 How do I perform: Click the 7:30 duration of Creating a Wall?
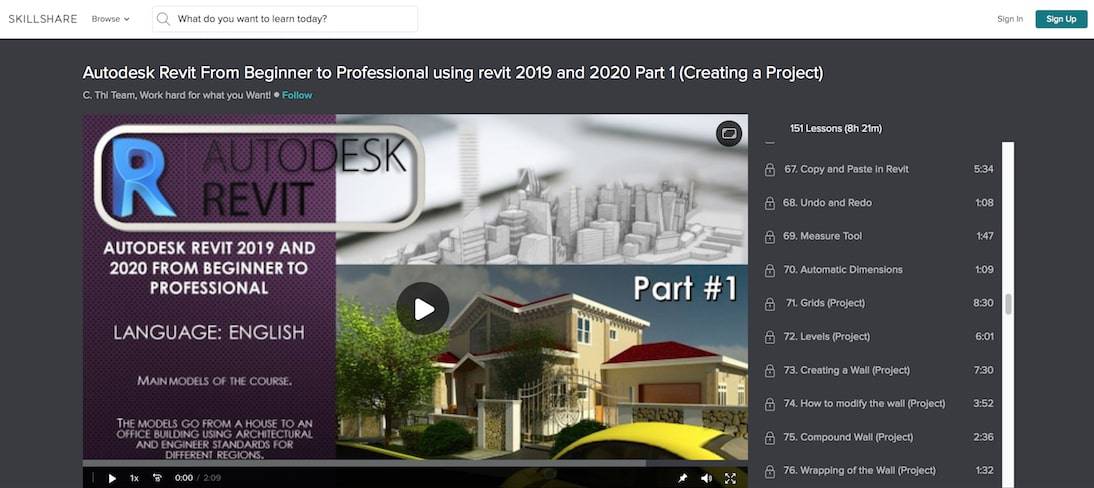click(984, 370)
